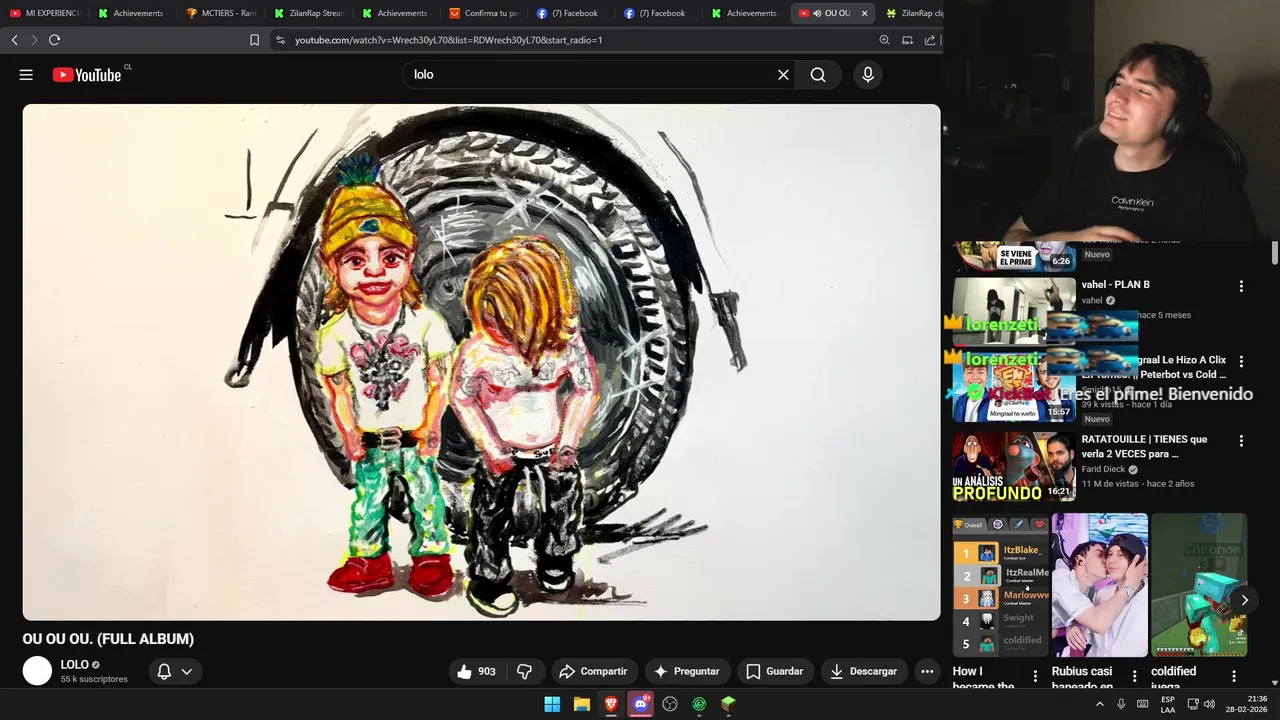Go back with the browser back arrow
1280x720 pixels.
pyautogui.click(x=14, y=40)
